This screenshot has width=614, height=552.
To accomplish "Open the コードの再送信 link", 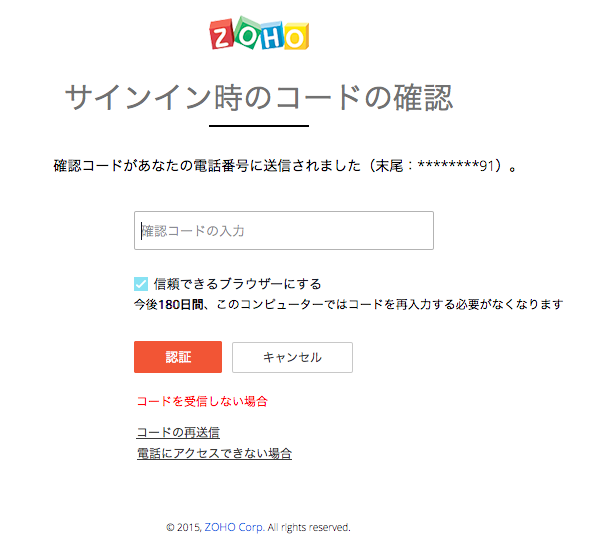I will 178,433.
